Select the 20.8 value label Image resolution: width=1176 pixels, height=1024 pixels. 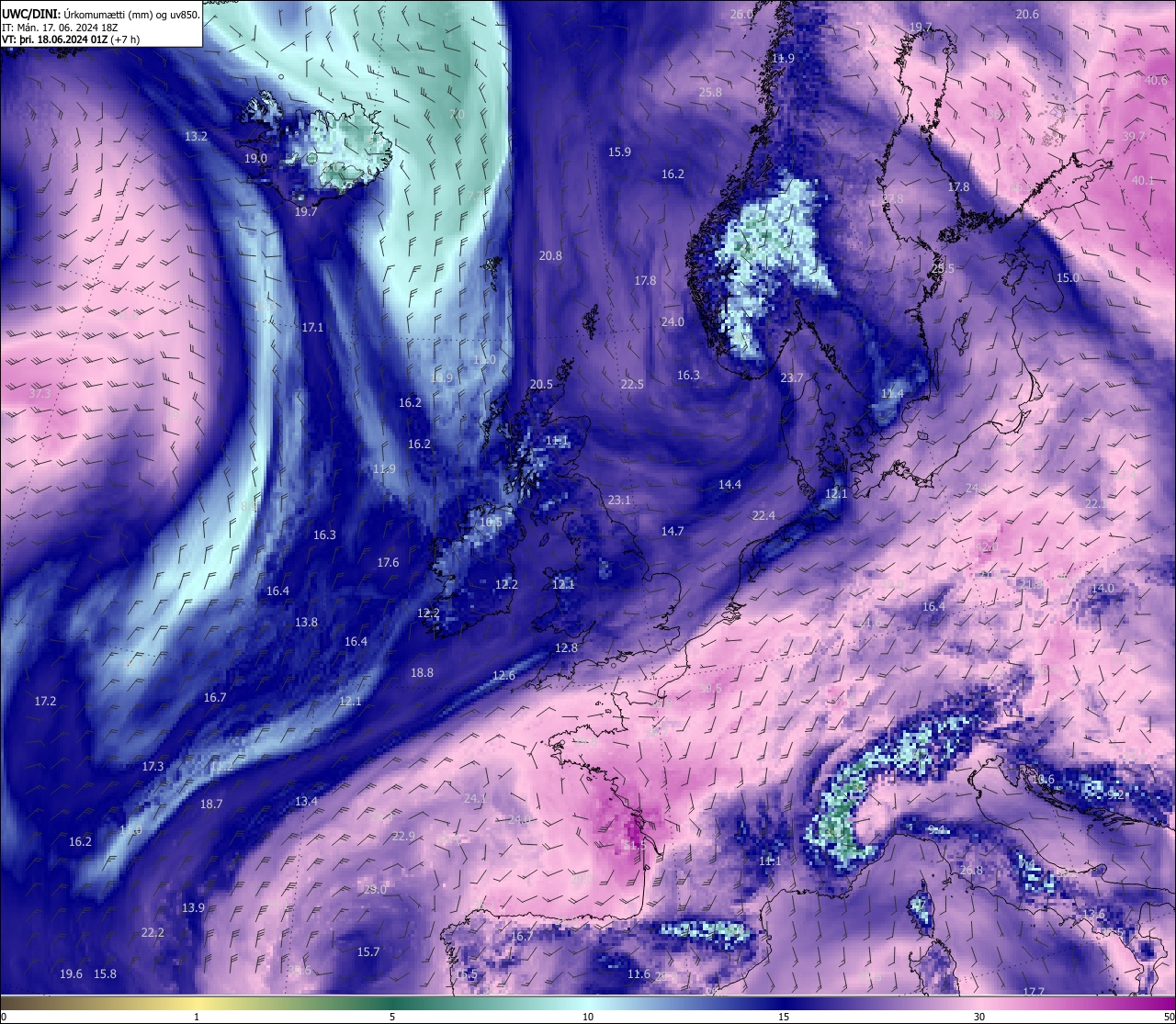[550, 255]
